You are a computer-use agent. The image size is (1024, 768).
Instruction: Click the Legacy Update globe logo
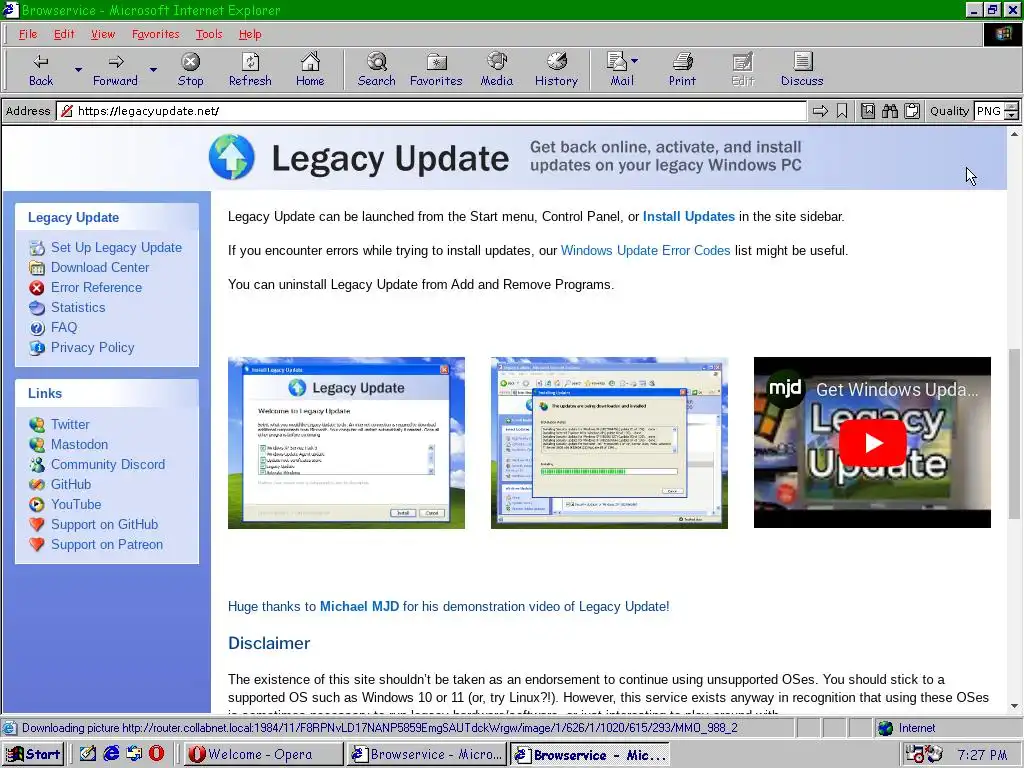point(232,157)
